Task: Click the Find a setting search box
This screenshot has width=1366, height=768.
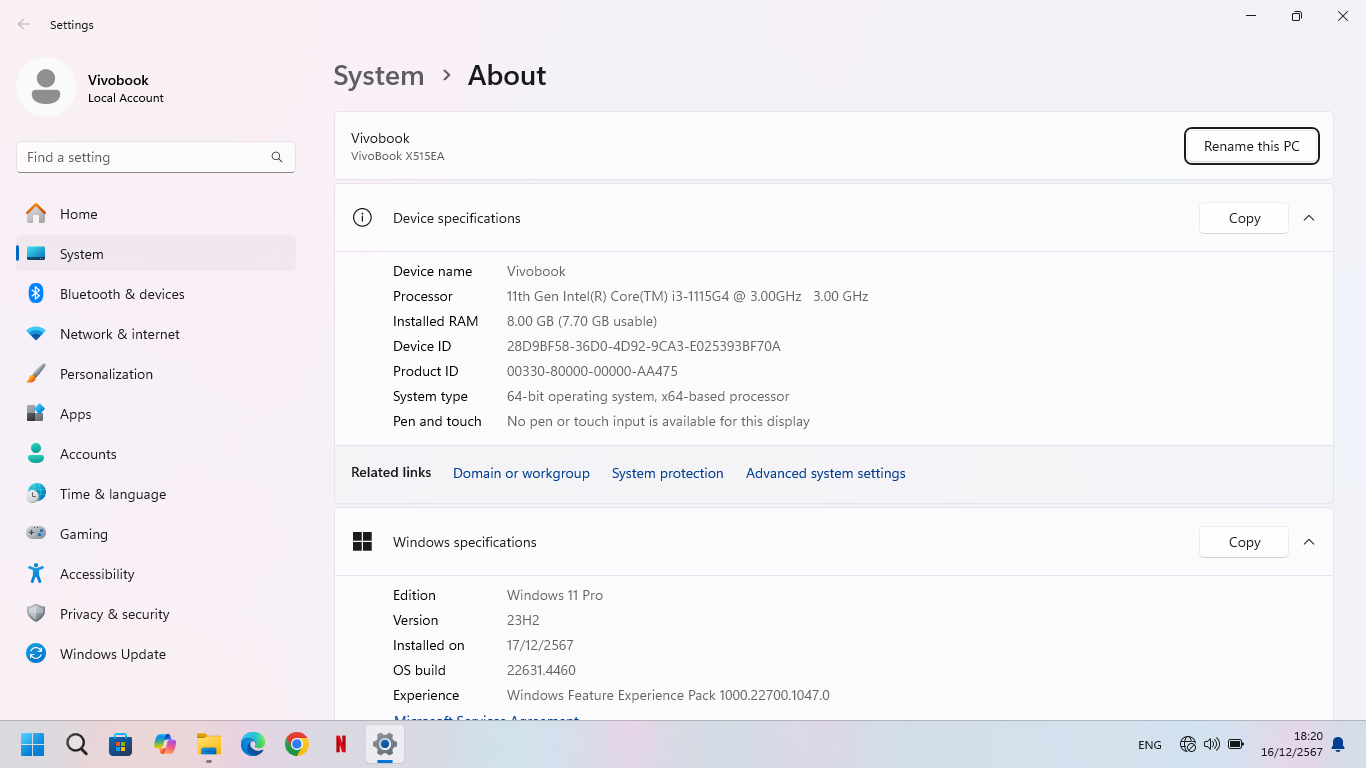Action: pyautogui.click(x=156, y=157)
